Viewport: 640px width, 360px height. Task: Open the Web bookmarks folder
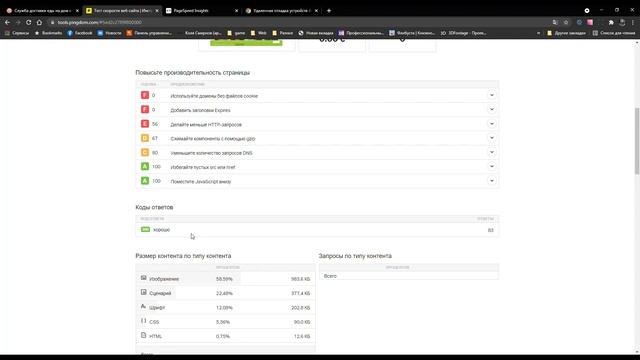258,33
